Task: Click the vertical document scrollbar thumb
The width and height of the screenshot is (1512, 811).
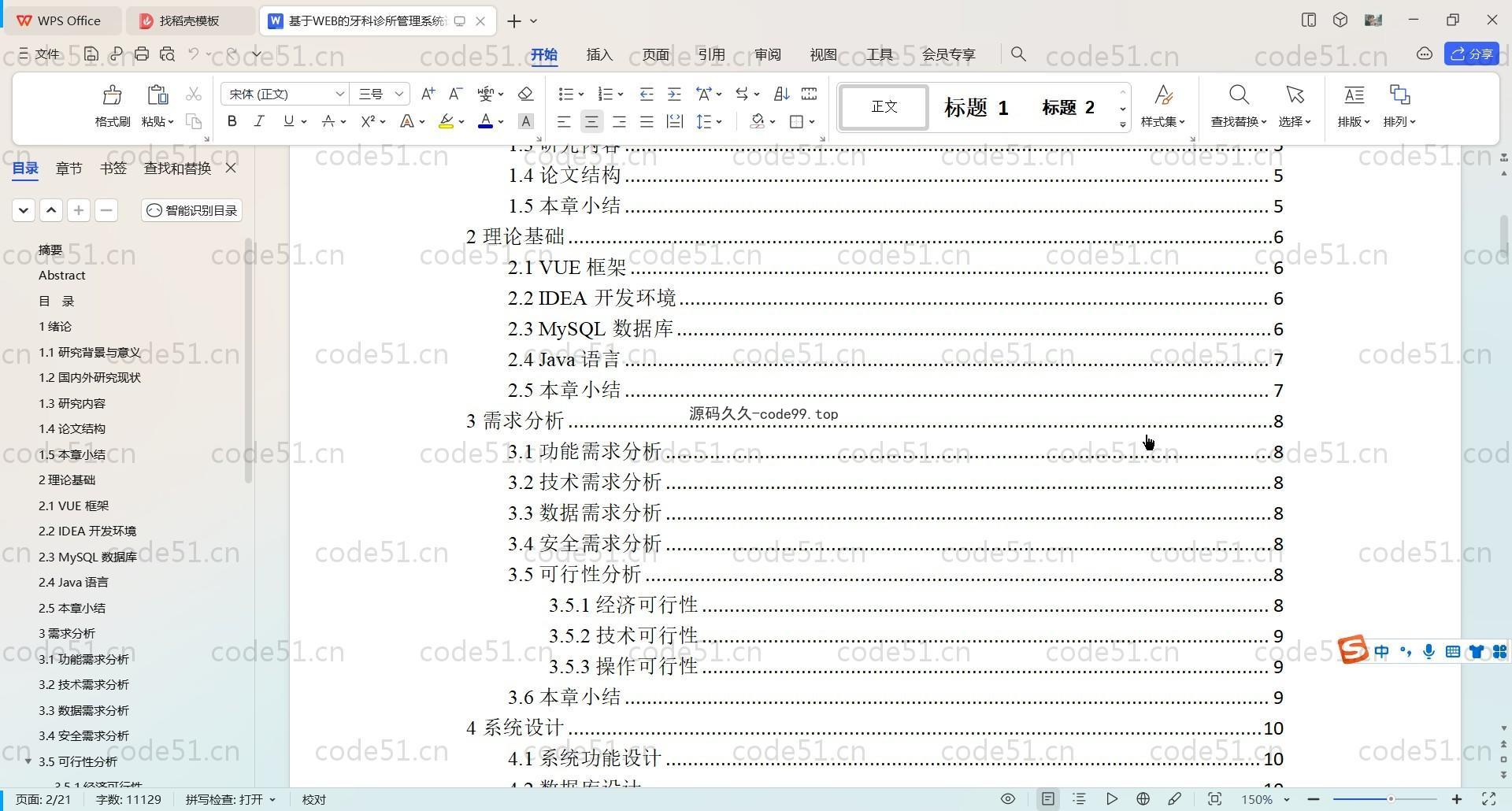Action: pos(1504,236)
